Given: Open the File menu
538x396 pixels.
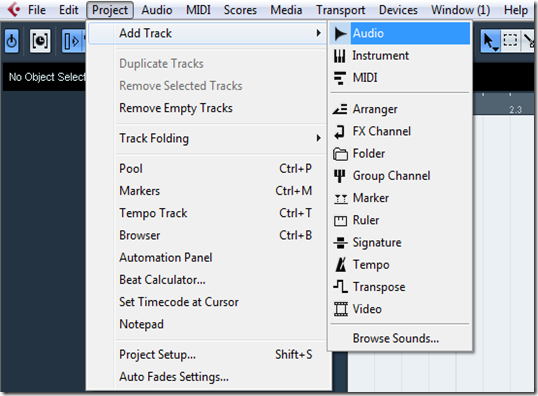Looking at the screenshot, I should 37,10.
